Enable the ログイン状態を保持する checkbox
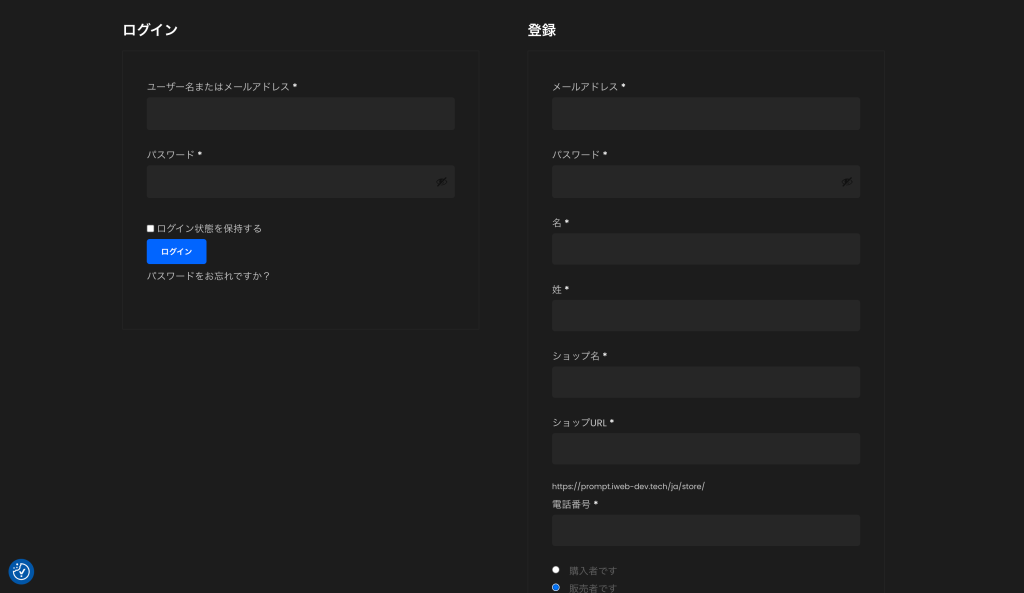1024x593 pixels. coord(151,229)
